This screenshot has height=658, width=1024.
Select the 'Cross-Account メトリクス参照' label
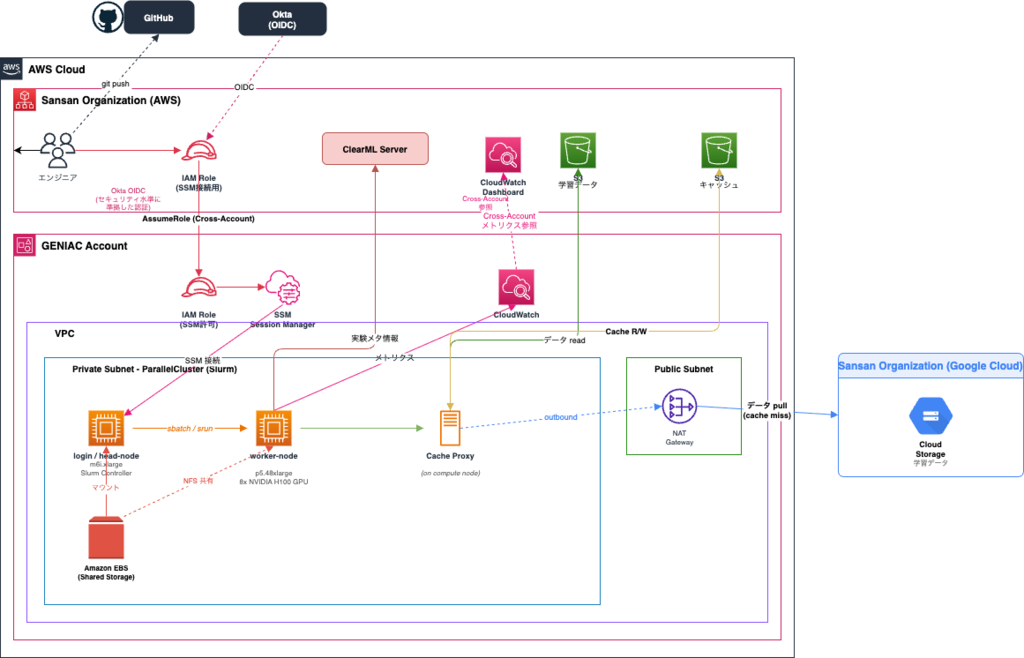[509, 221]
